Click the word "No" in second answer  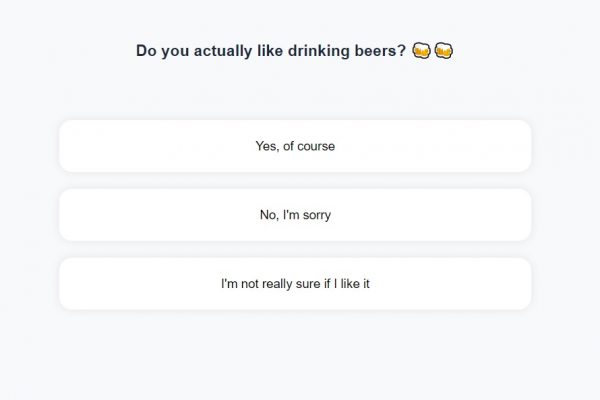pyautogui.click(x=268, y=215)
